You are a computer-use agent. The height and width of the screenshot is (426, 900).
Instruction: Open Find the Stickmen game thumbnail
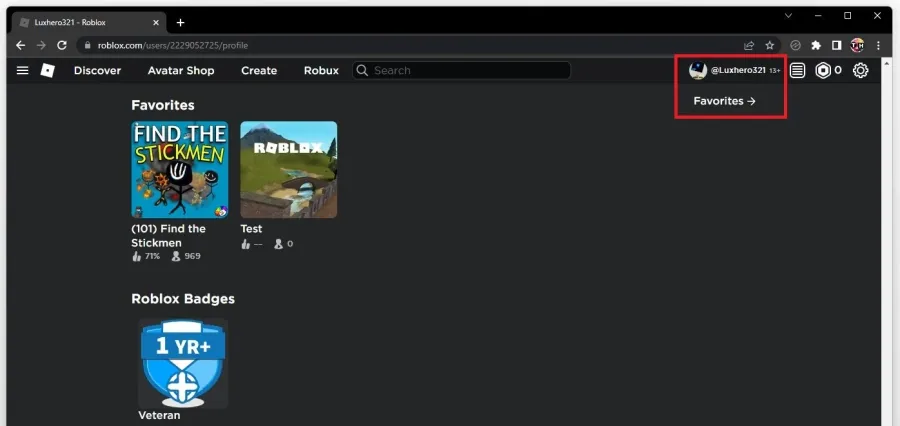(180, 169)
